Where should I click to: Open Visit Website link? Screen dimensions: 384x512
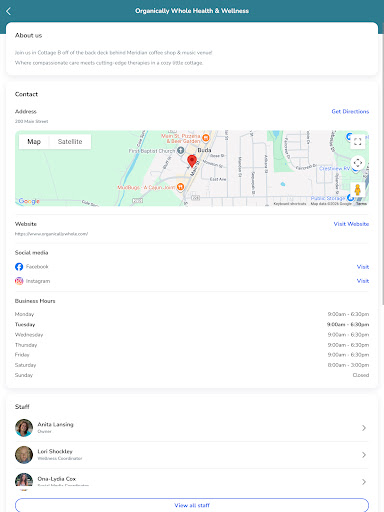click(351, 224)
